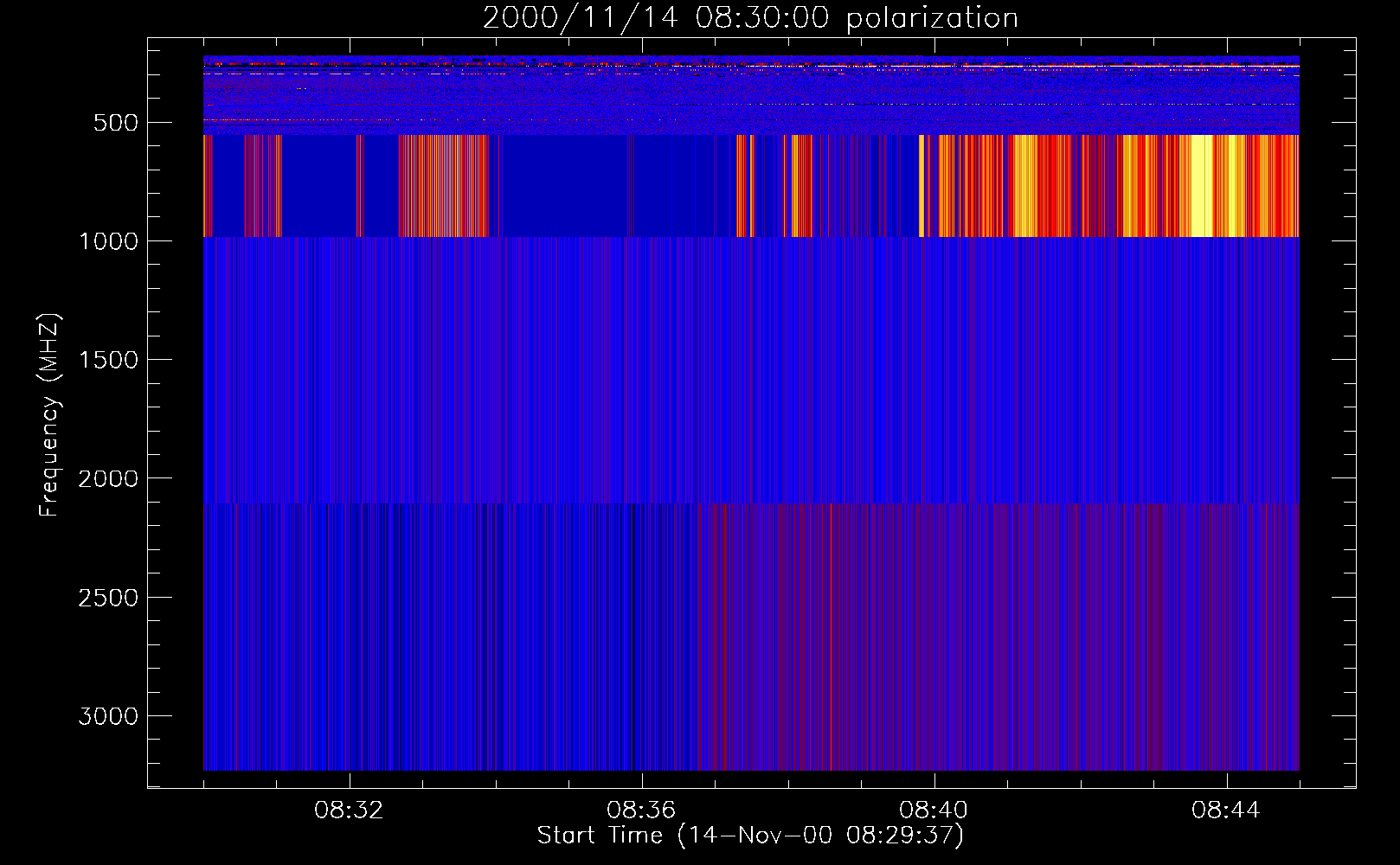Image resolution: width=1400 pixels, height=865 pixels.
Task: Click the 08:44 time tick label
Action: pyautogui.click(x=1226, y=811)
